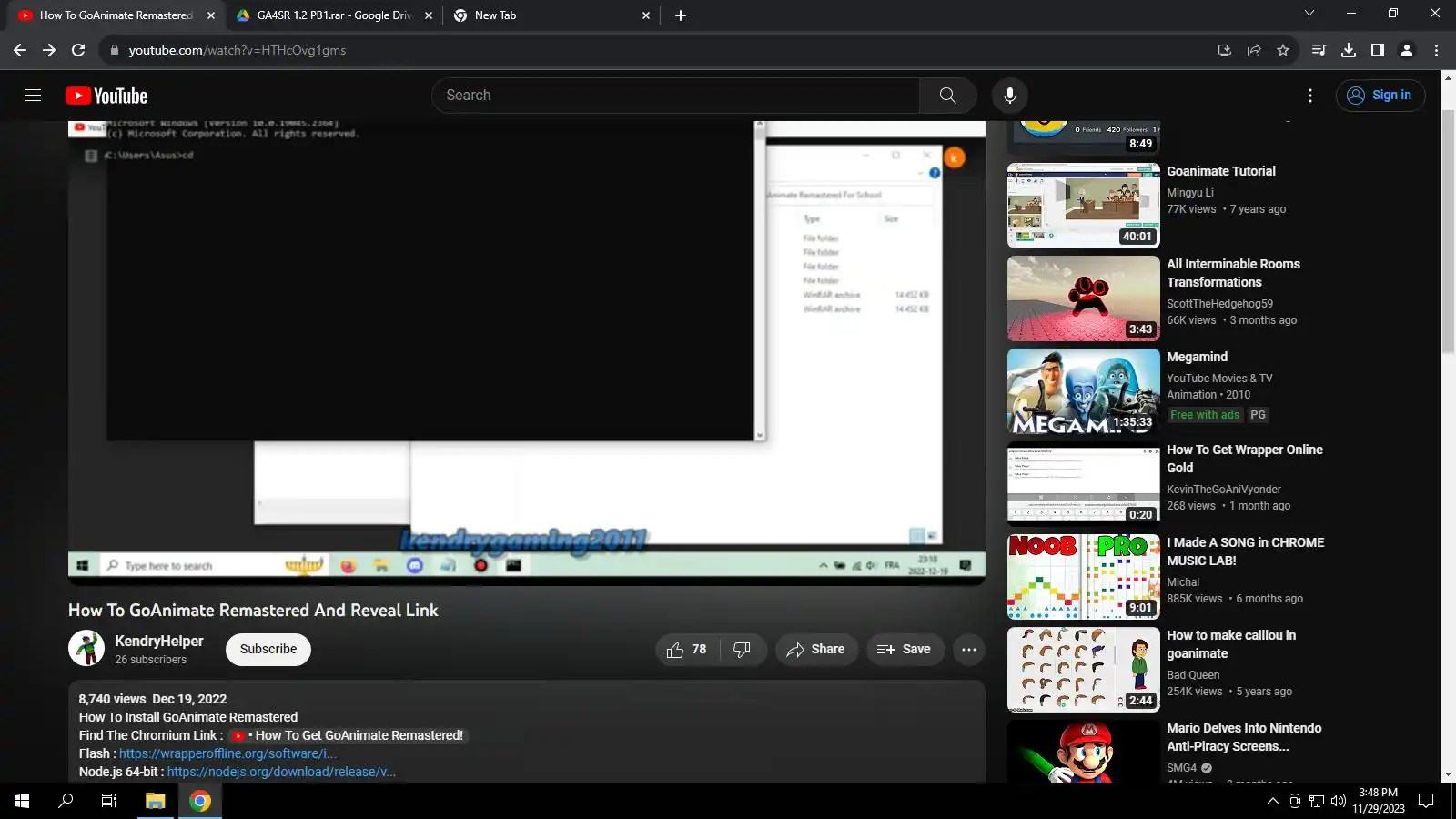This screenshot has height=819, width=1456.
Task: Open Windows Start menu
Action: (22, 801)
